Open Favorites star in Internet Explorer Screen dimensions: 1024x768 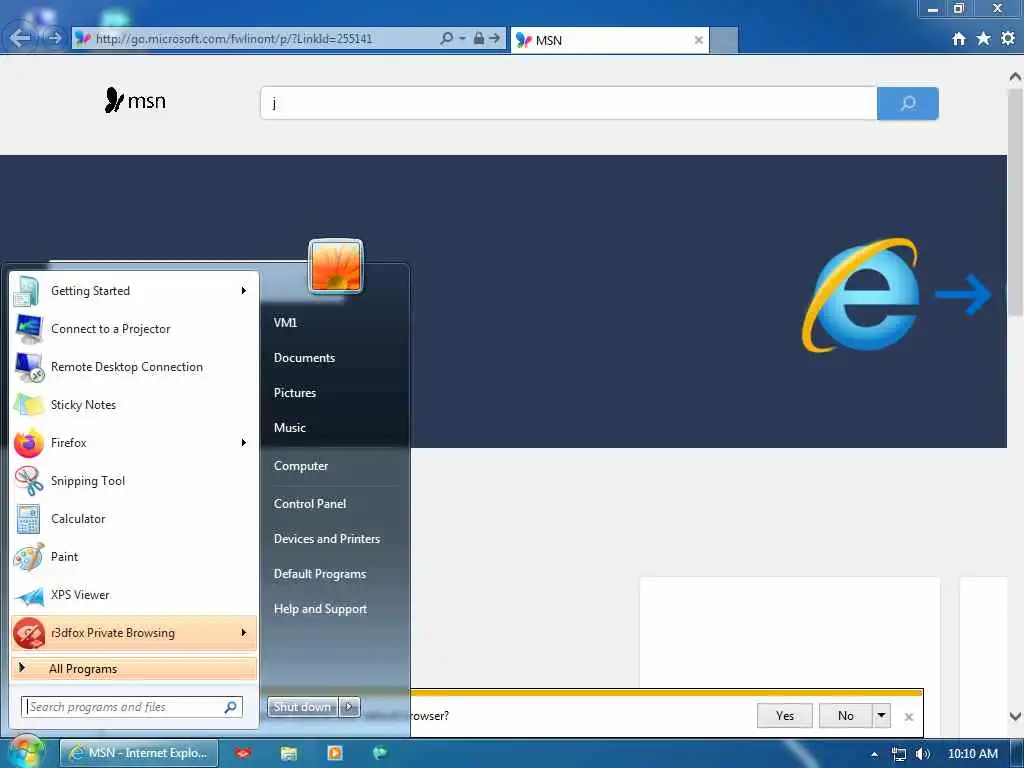pyautogui.click(x=984, y=39)
